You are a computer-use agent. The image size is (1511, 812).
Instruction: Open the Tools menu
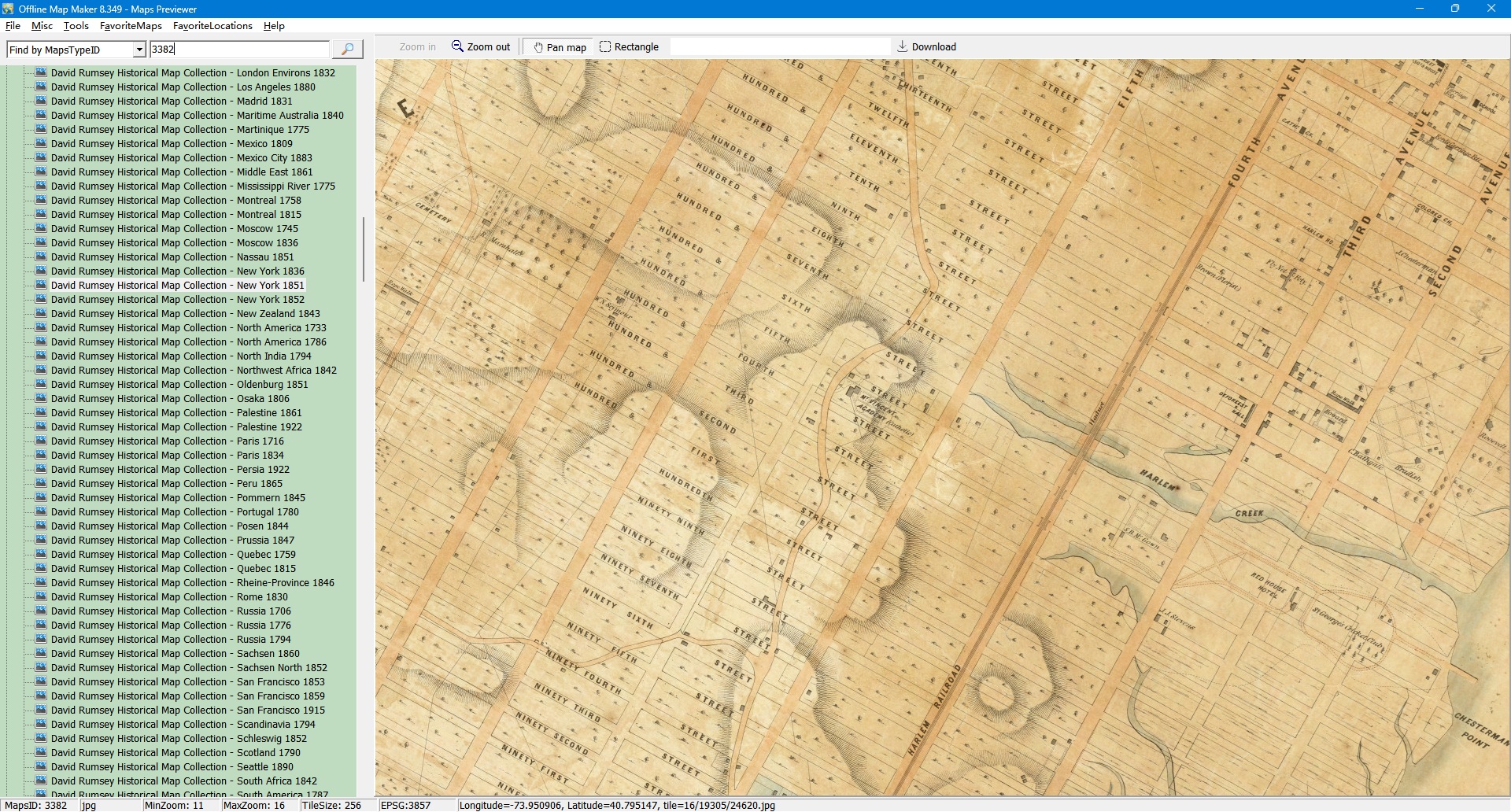click(x=76, y=26)
